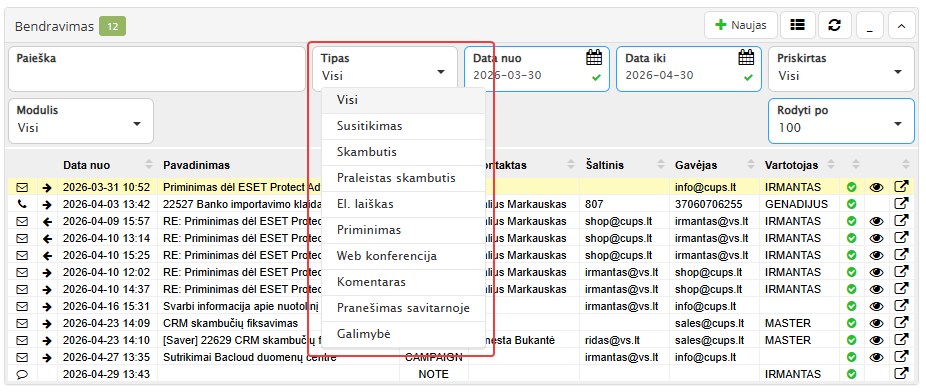Select Priminimas type option
The image size is (926, 392).
pos(403,230)
